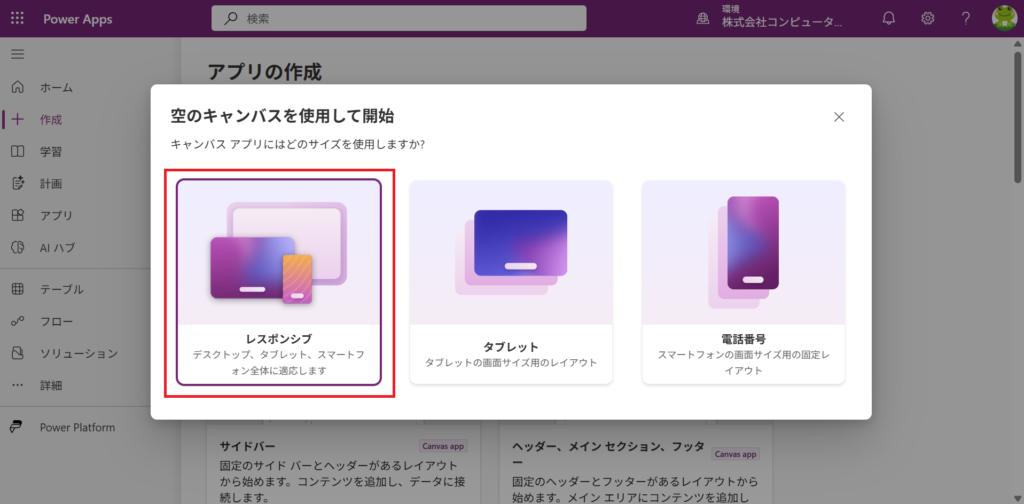The width and height of the screenshot is (1024, 504).
Task: Click the 検索 search field
Action: (398, 19)
